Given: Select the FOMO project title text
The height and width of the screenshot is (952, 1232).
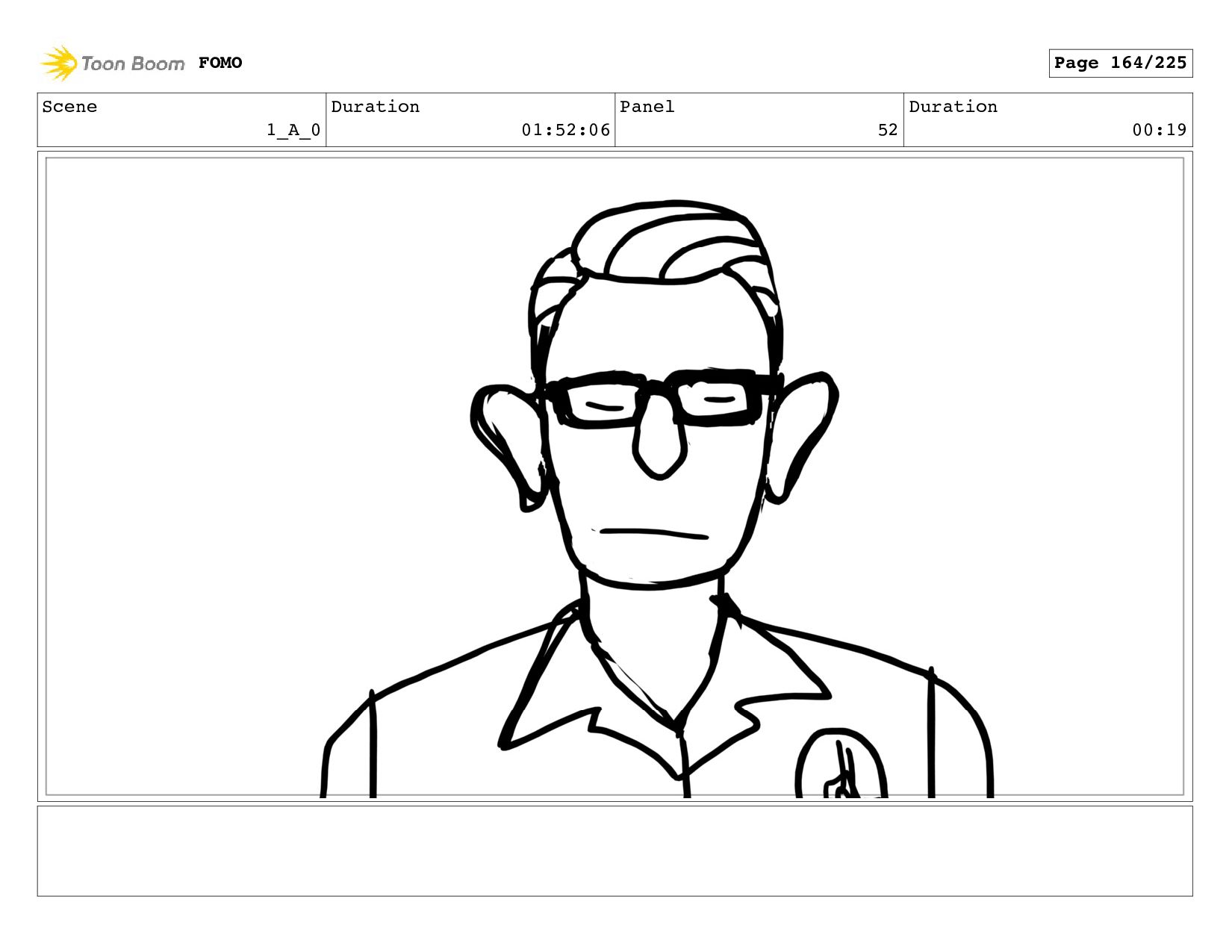Looking at the screenshot, I should pos(220,63).
